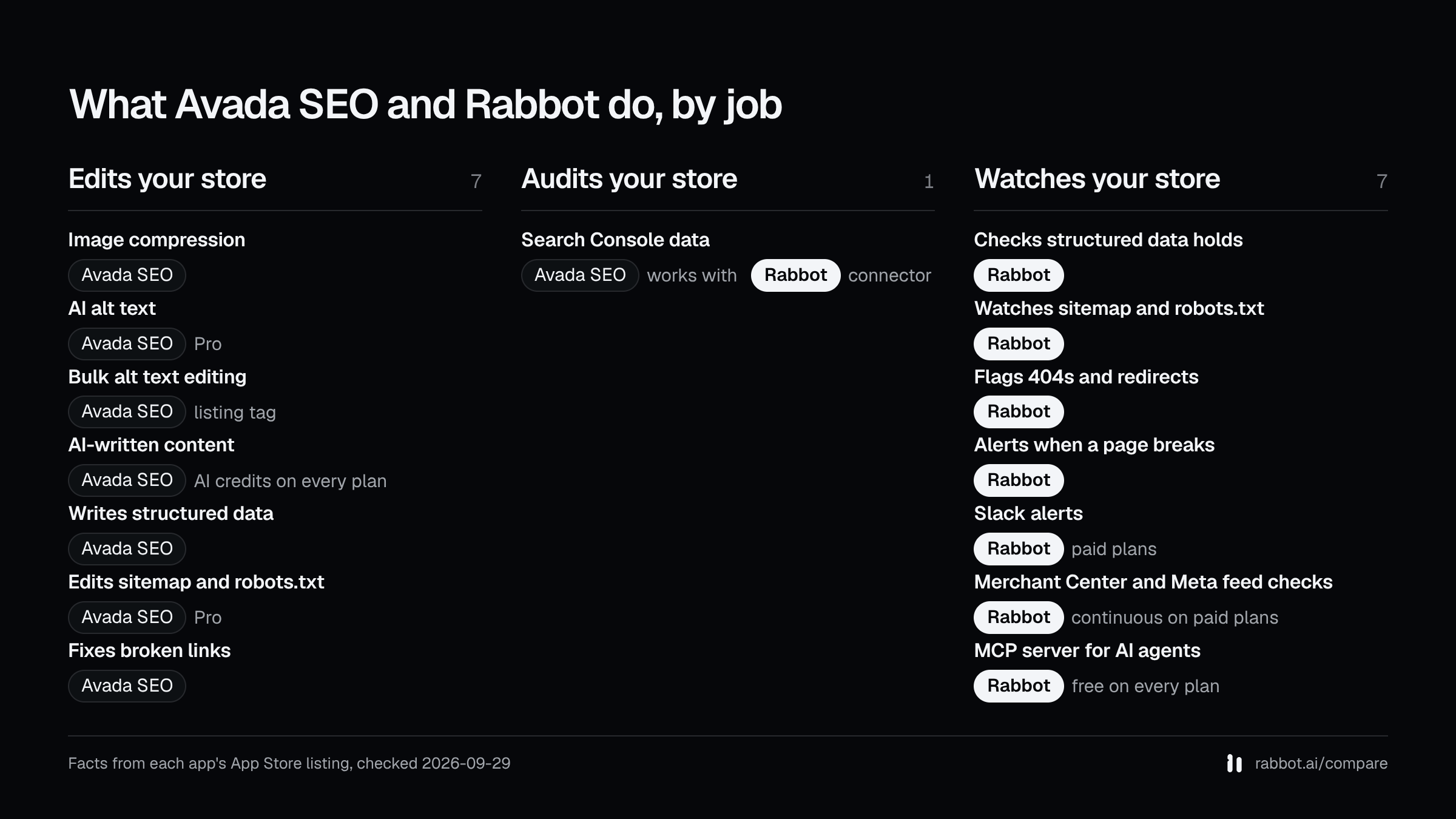Click the Avada SEO pill under AI alt text
The height and width of the screenshot is (819, 1456).
click(x=127, y=344)
